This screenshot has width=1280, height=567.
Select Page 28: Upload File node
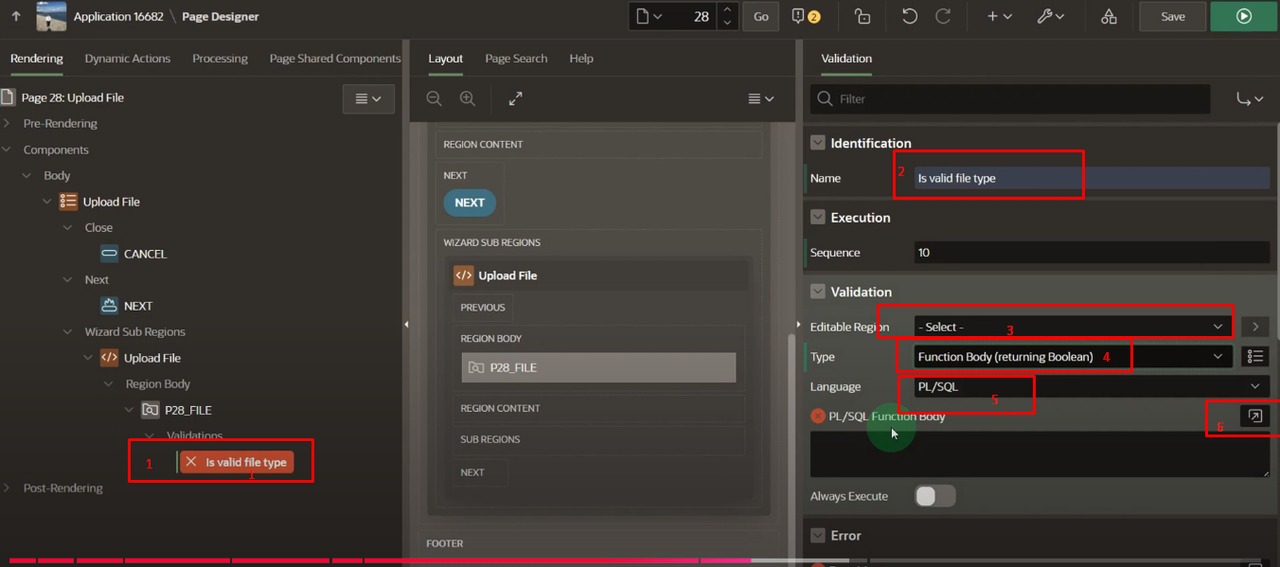(73, 98)
